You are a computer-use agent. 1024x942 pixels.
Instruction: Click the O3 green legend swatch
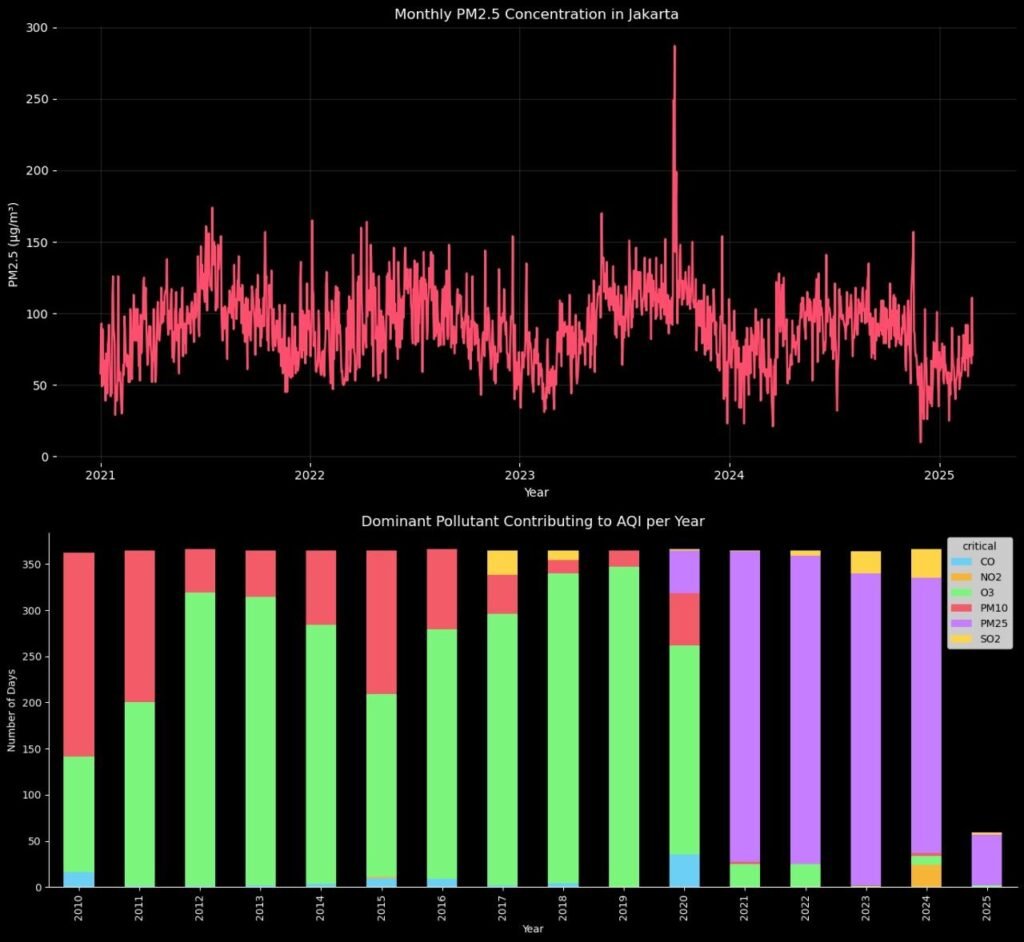point(962,593)
